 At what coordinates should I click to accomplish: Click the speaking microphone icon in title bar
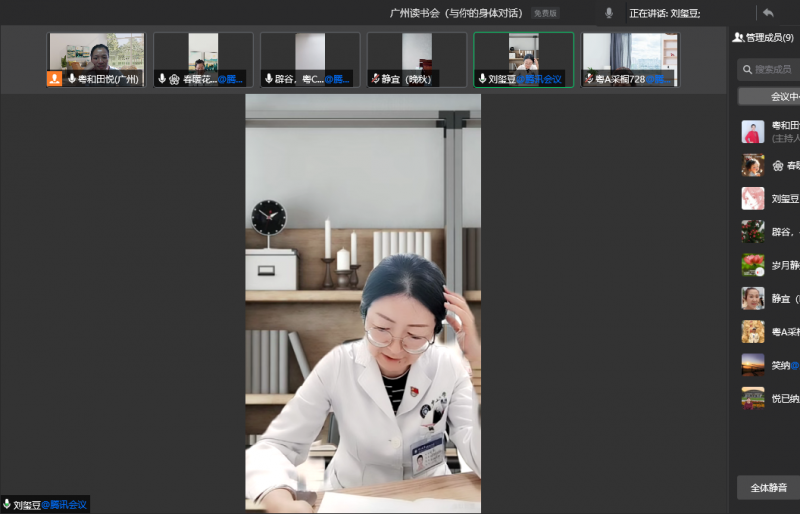(609, 13)
